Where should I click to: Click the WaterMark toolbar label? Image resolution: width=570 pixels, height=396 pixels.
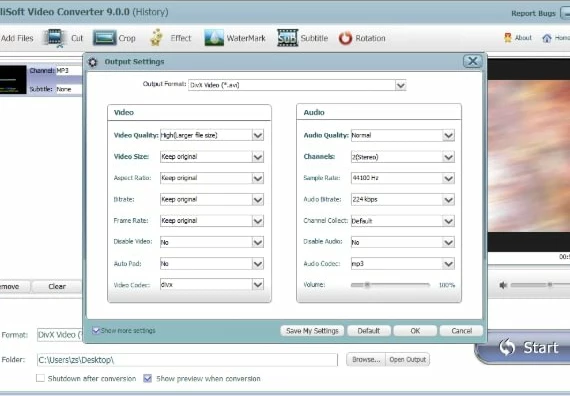pyautogui.click(x=246, y=38)
